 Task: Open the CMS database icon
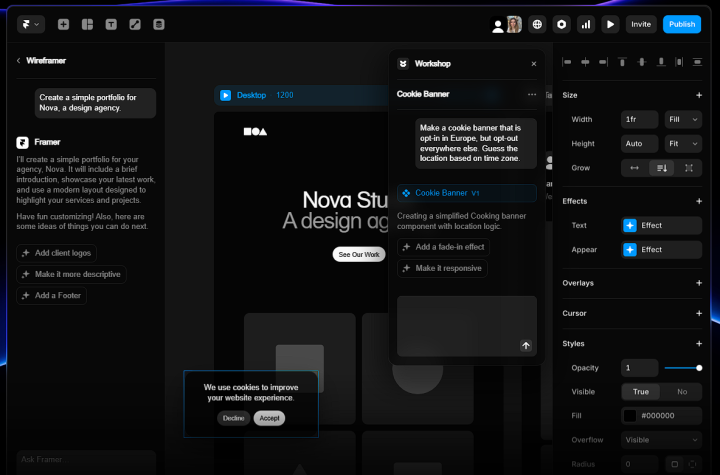tap(159, 24)
